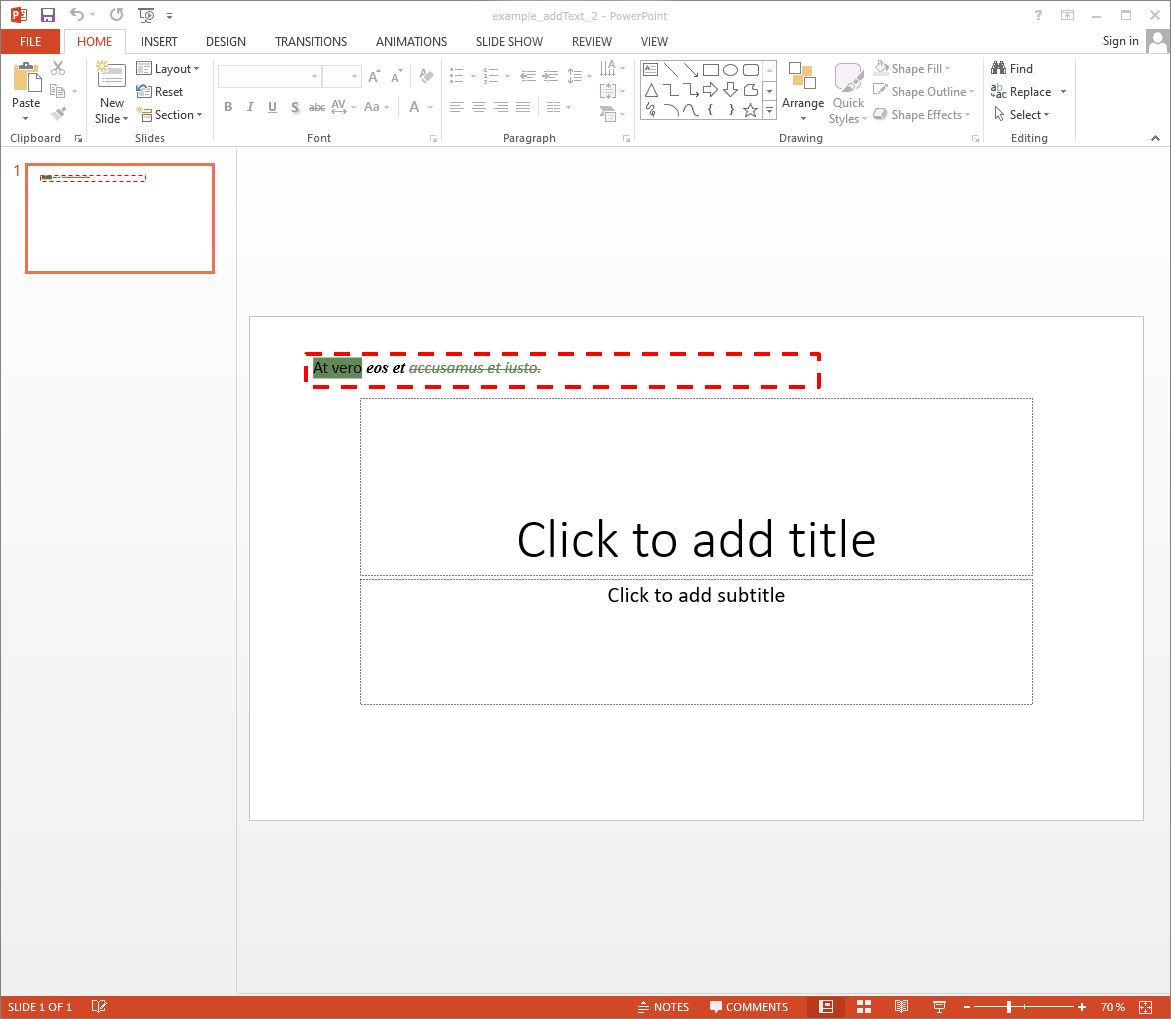This screenshot has height=1019, width=1171.
Task: Click the Reset button in Slides group
Action: pyautogui.click(x=160, y=91)
